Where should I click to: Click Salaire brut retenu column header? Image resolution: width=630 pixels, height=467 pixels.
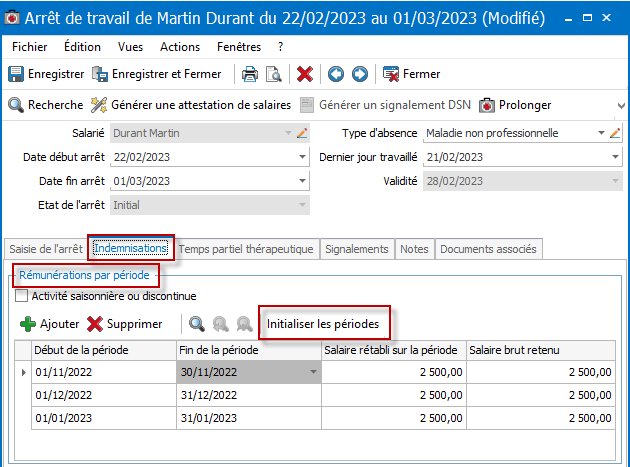pos(541,350)
